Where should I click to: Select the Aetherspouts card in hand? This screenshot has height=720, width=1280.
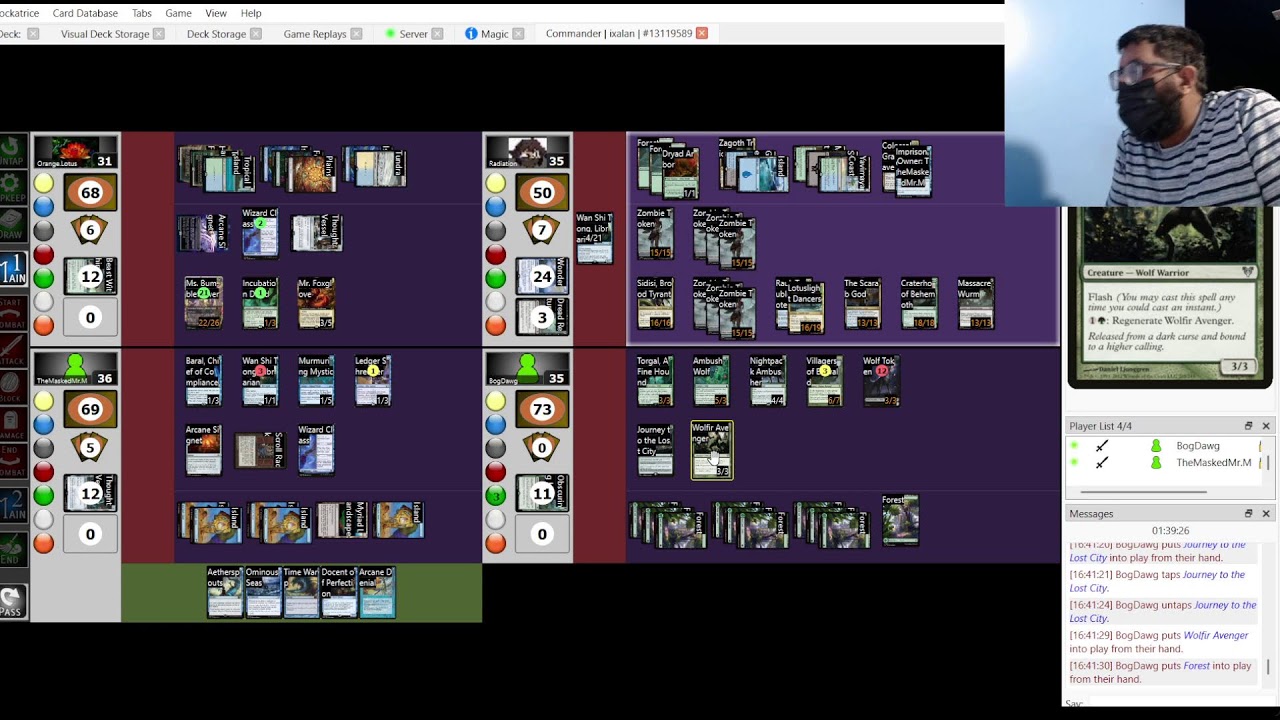pyautogui.click(x=225, y=592)
